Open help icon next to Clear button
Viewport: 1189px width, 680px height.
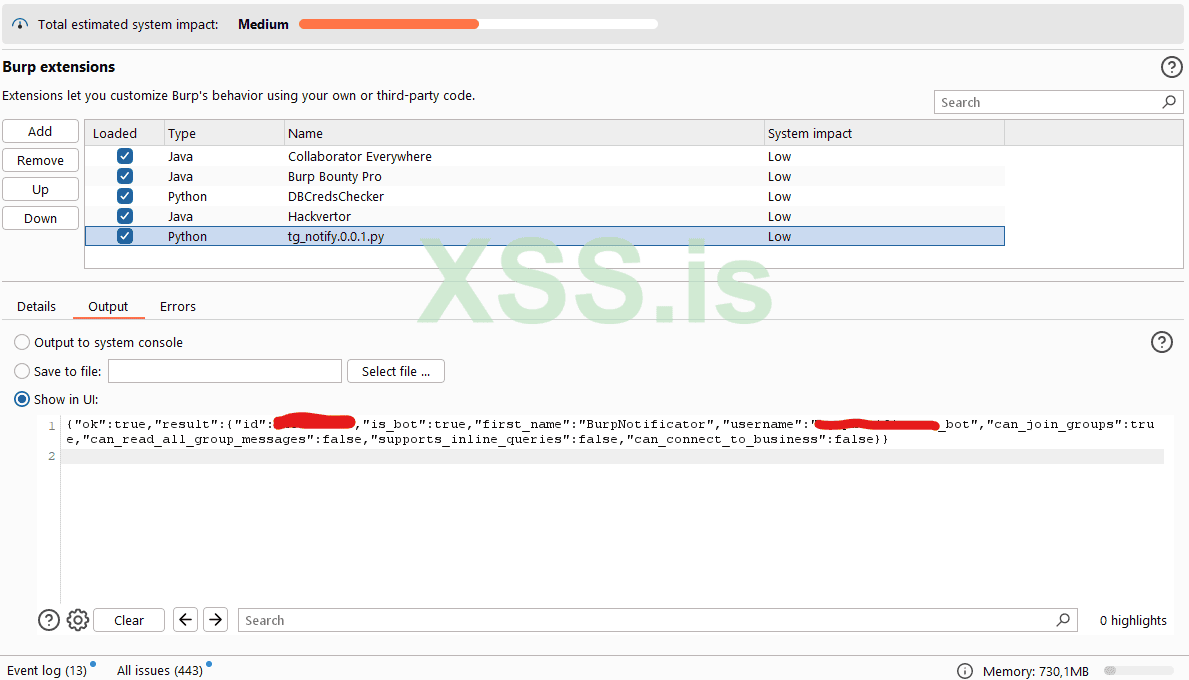tap(49, 620)
